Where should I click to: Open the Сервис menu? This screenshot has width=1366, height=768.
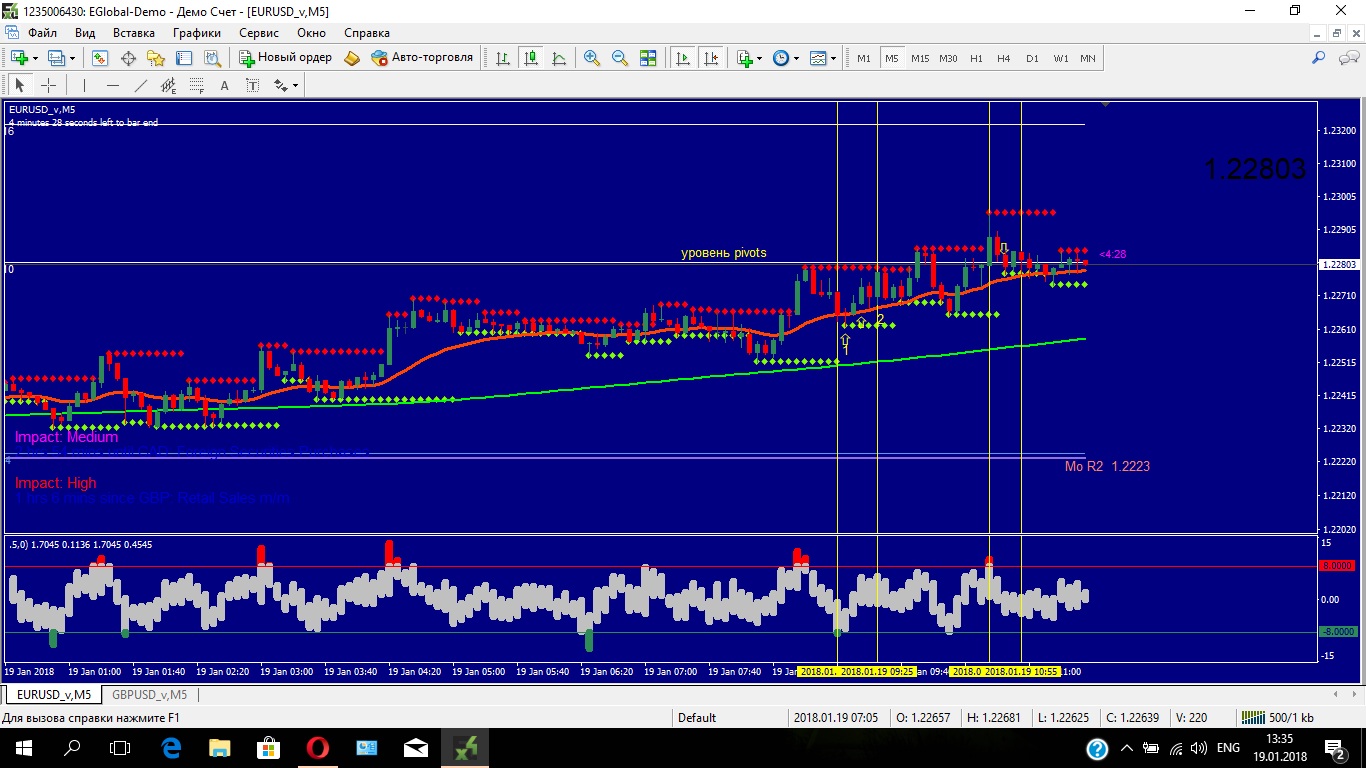[x=258, y=32]
